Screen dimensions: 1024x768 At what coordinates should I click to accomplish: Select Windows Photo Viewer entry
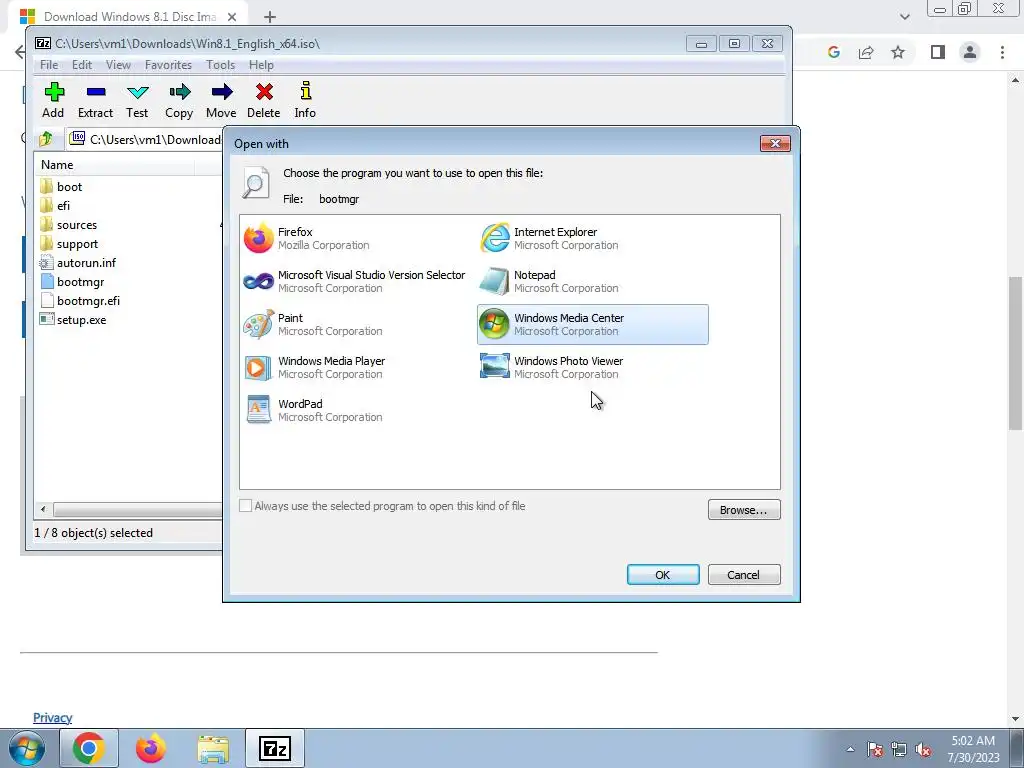point(592,368)
